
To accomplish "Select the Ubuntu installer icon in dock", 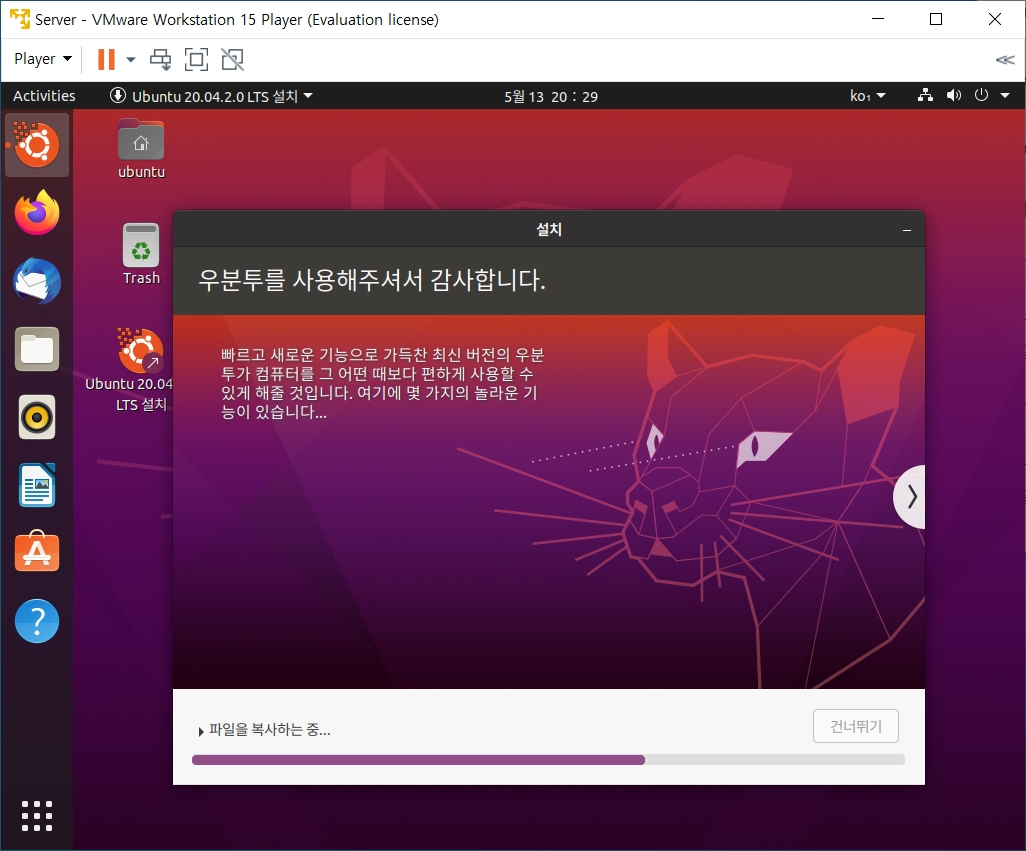I will [37, 145].
